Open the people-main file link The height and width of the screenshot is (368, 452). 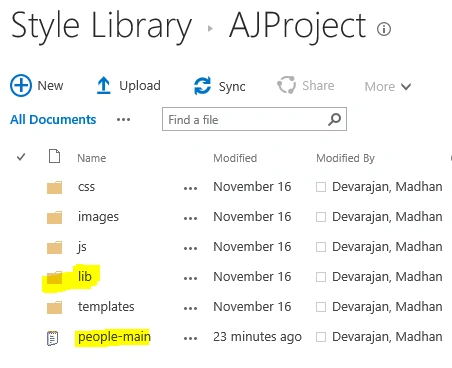(114, 337)
